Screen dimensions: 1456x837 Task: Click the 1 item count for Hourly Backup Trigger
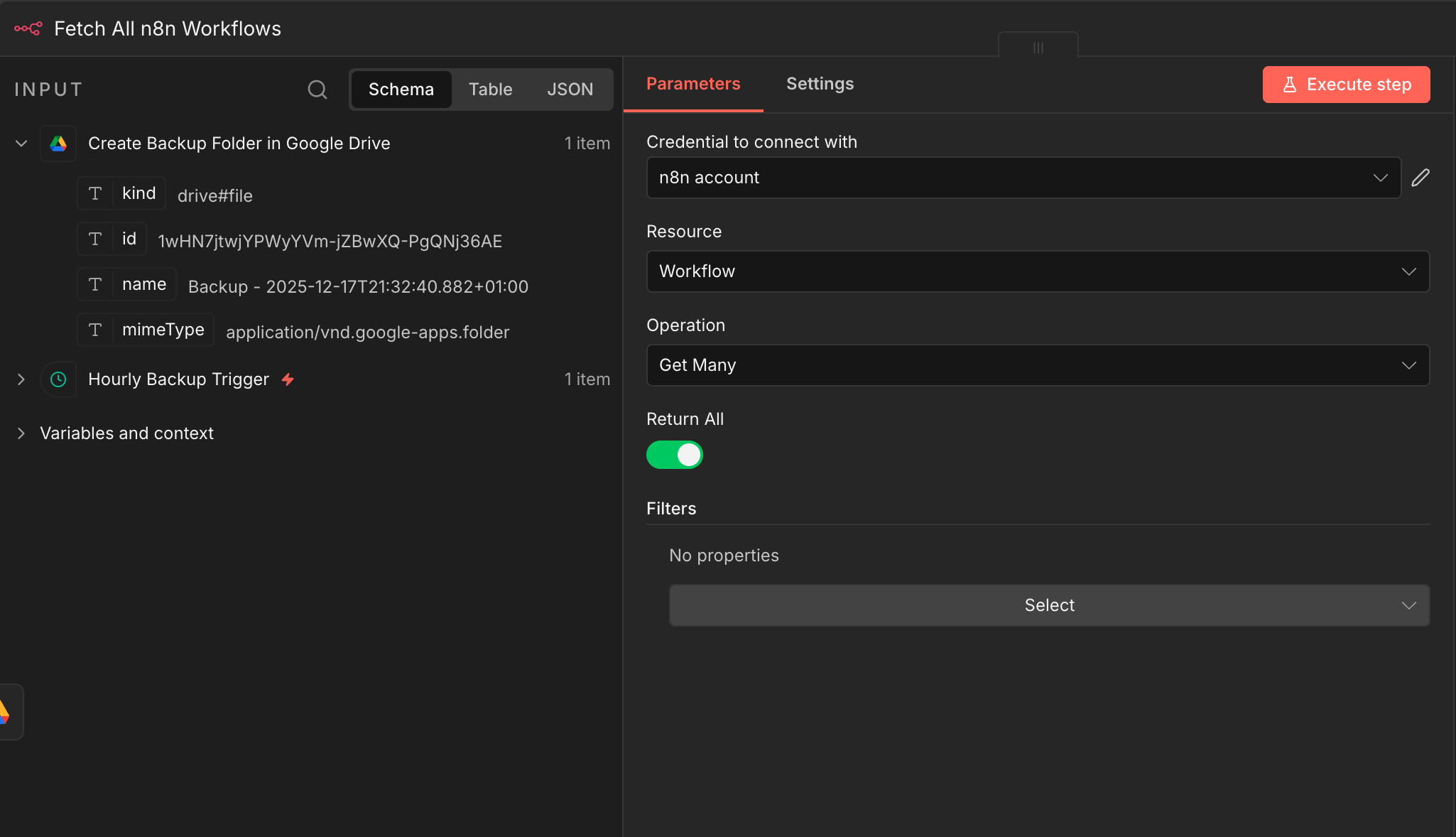click(x=587, y=379)
